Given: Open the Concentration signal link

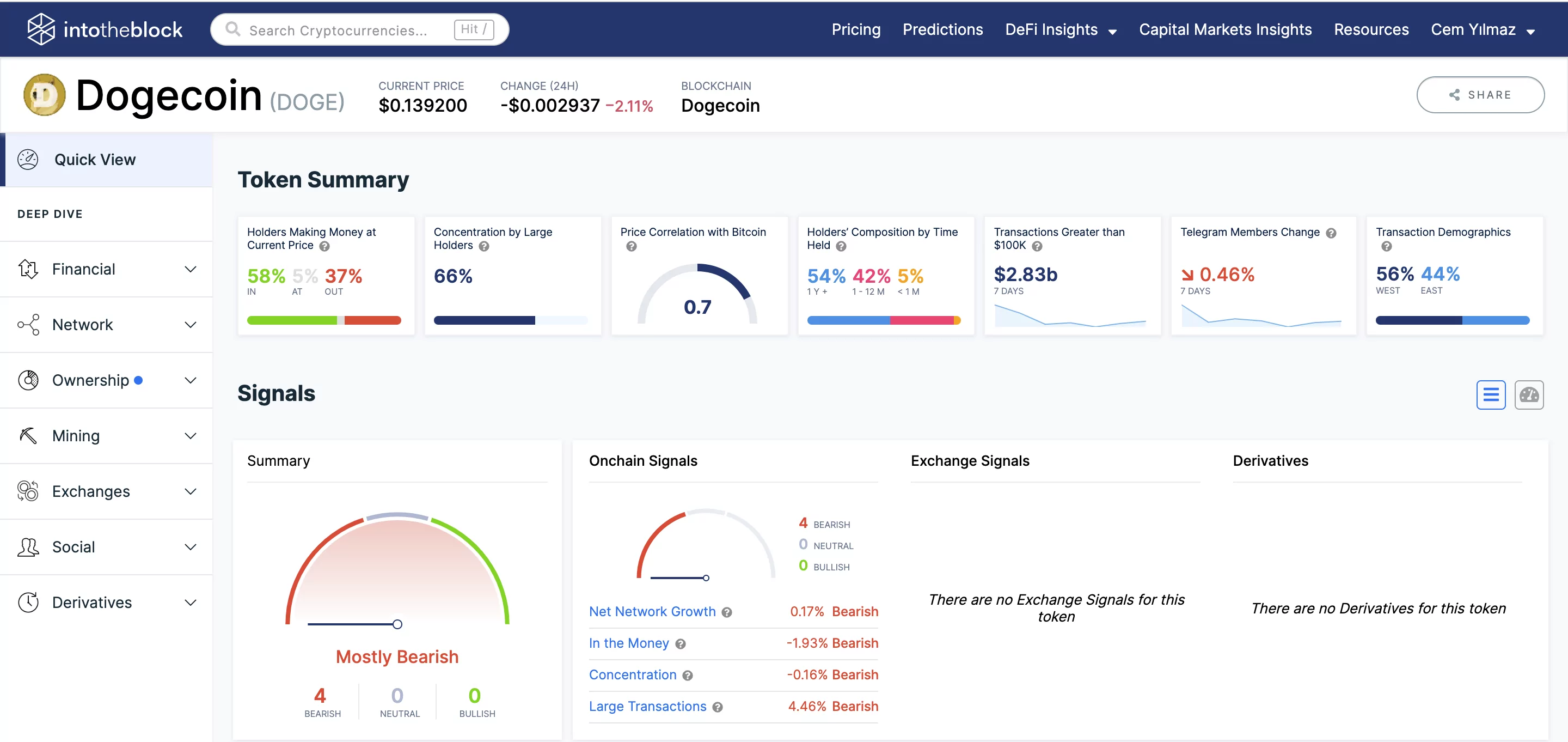Looking at the screenshot, I should click(633, 674).
